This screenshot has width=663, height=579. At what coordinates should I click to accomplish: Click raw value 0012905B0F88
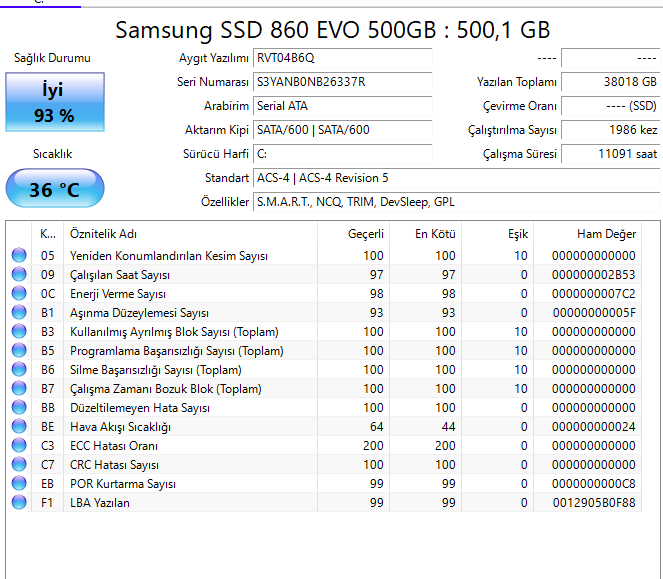coord(594,503)
